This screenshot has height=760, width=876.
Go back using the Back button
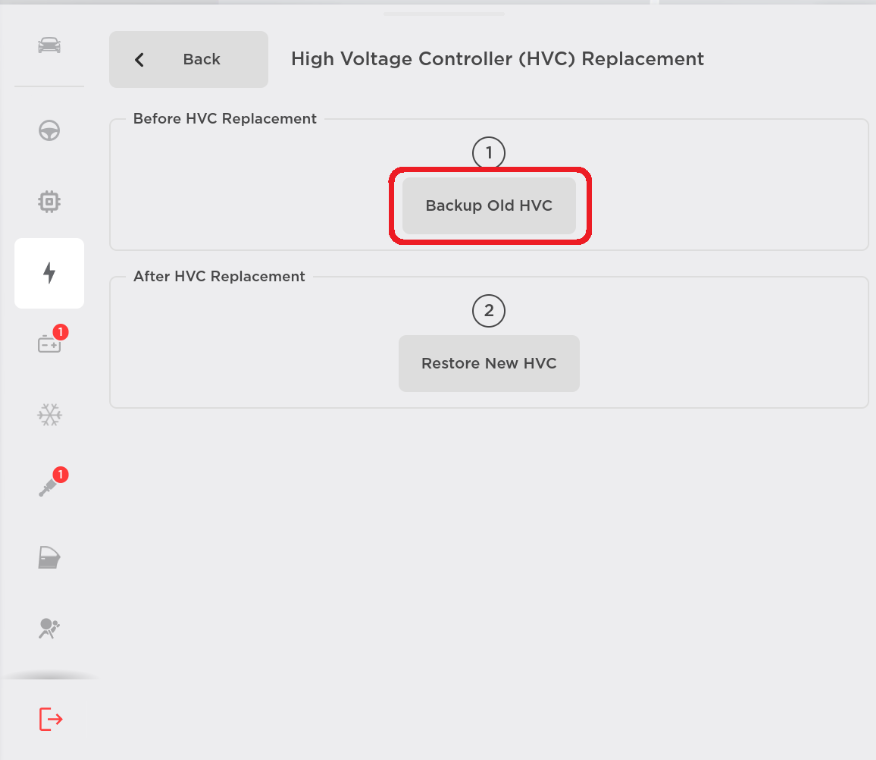click(188, 59)
